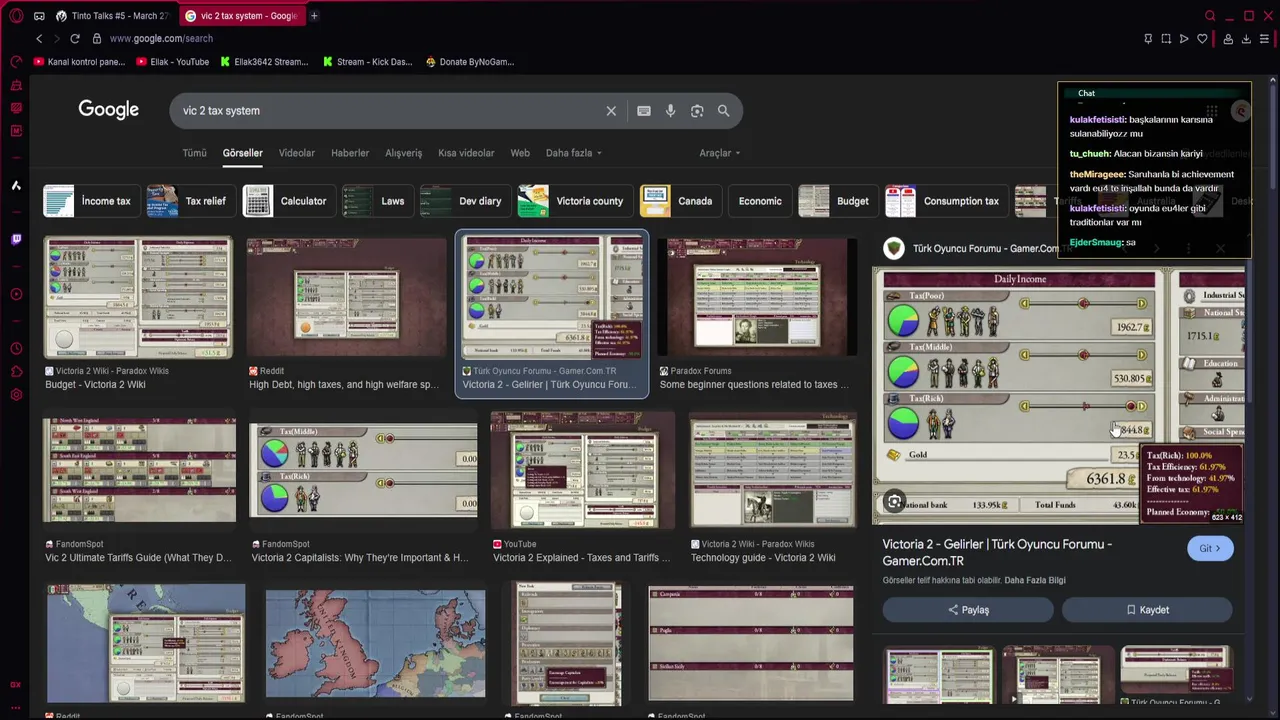The height and width of the screenshot is (720, 1280).
Task: Expand the Daha fazla dropdown
Action: pos(574,153)
